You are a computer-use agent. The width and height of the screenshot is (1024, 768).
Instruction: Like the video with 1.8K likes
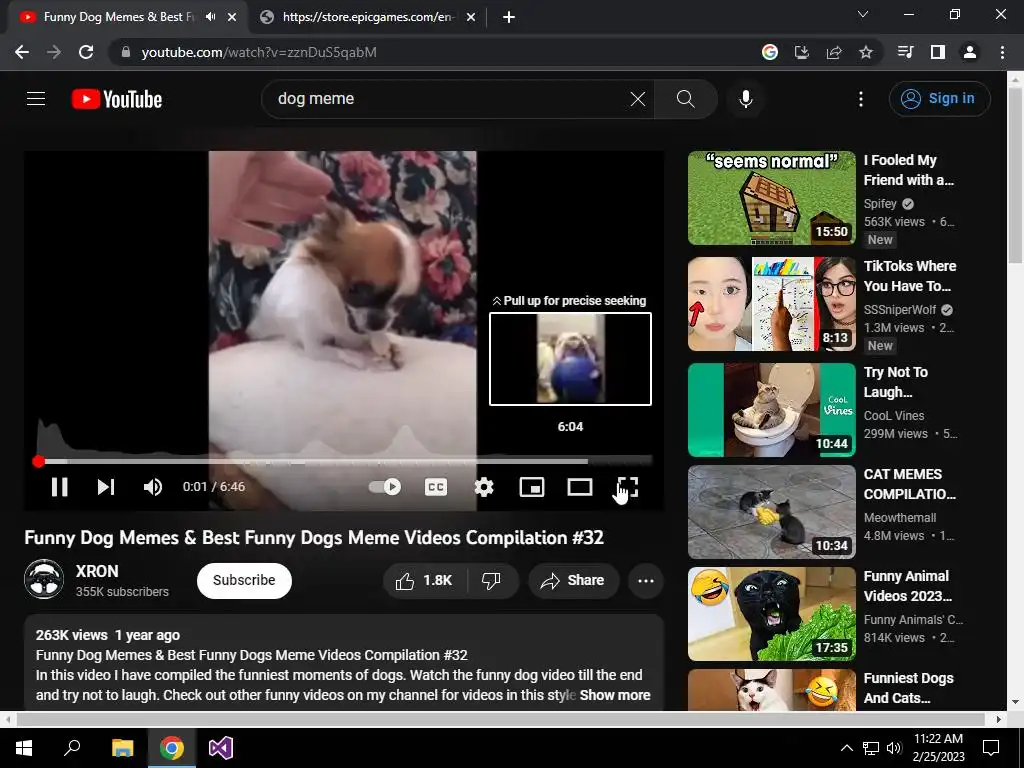tap(424, 581)
